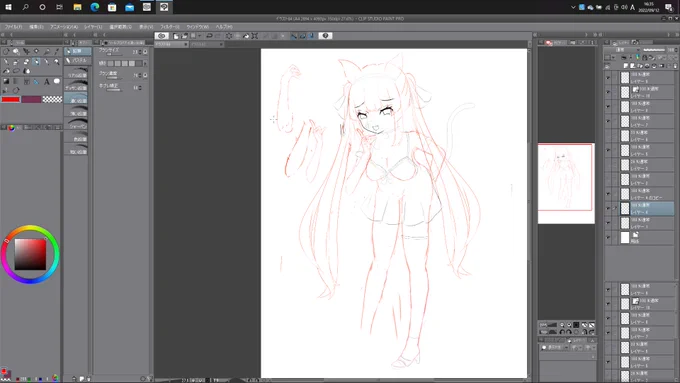Screen dimensions: 680x383
Task: Select the purple sub color swatch
Action: [x=31, y=99]
